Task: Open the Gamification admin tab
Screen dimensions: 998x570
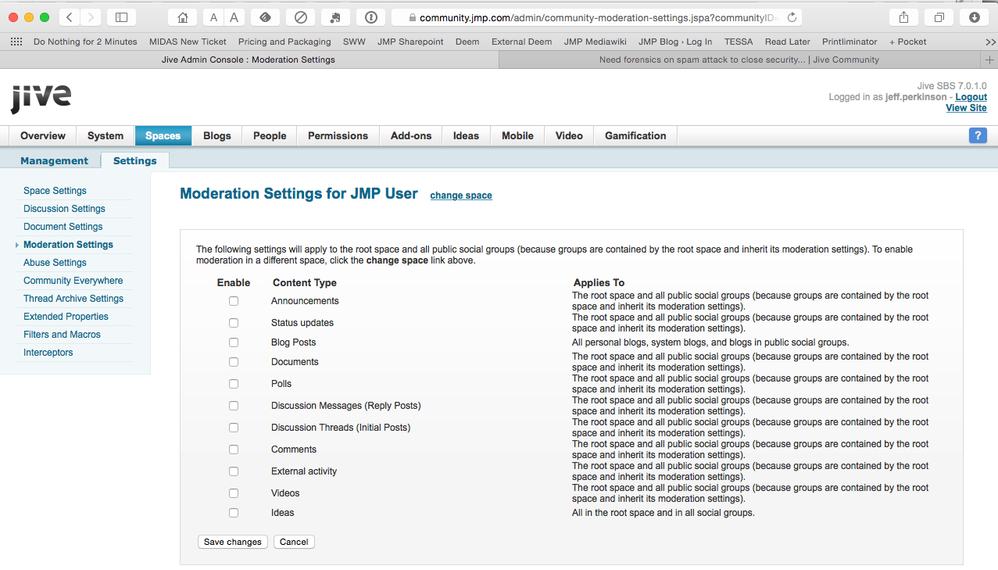Action: tap(635, 136)
